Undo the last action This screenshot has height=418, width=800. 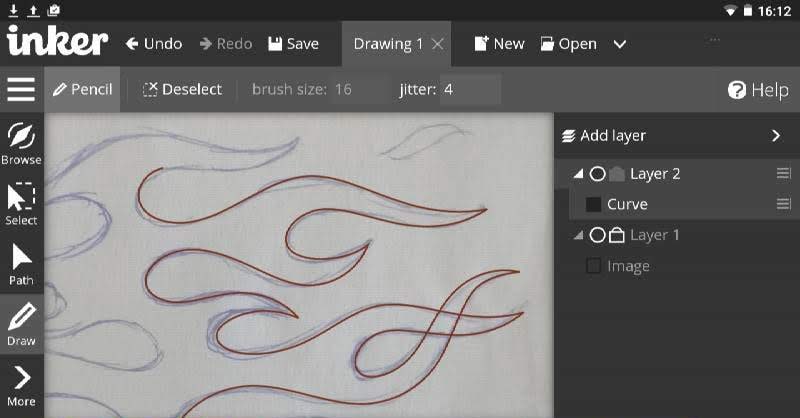[x=154, y=44]
